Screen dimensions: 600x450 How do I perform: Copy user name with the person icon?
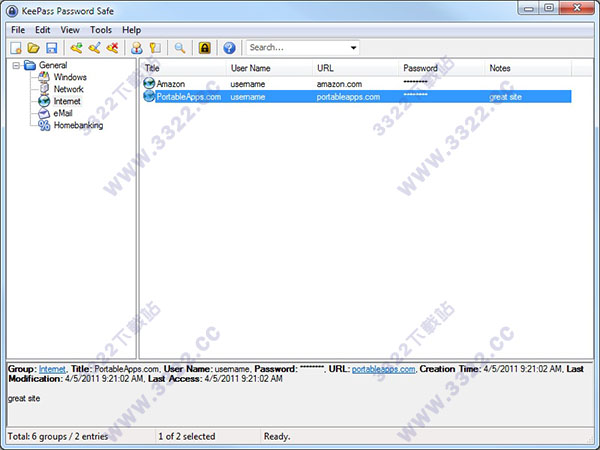(137, 48)
